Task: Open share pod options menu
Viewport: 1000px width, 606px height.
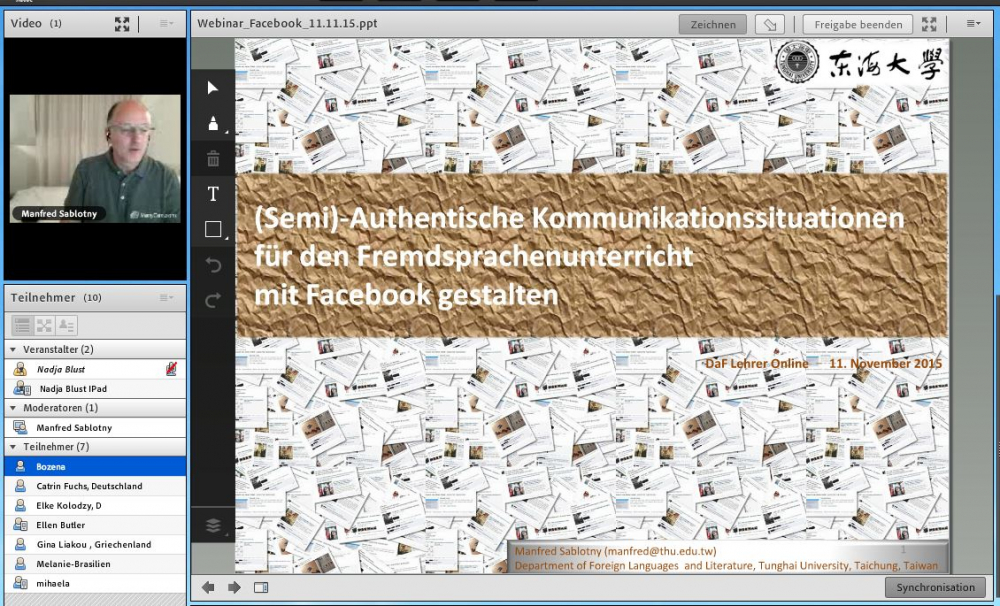Action: tap(973, 24)
